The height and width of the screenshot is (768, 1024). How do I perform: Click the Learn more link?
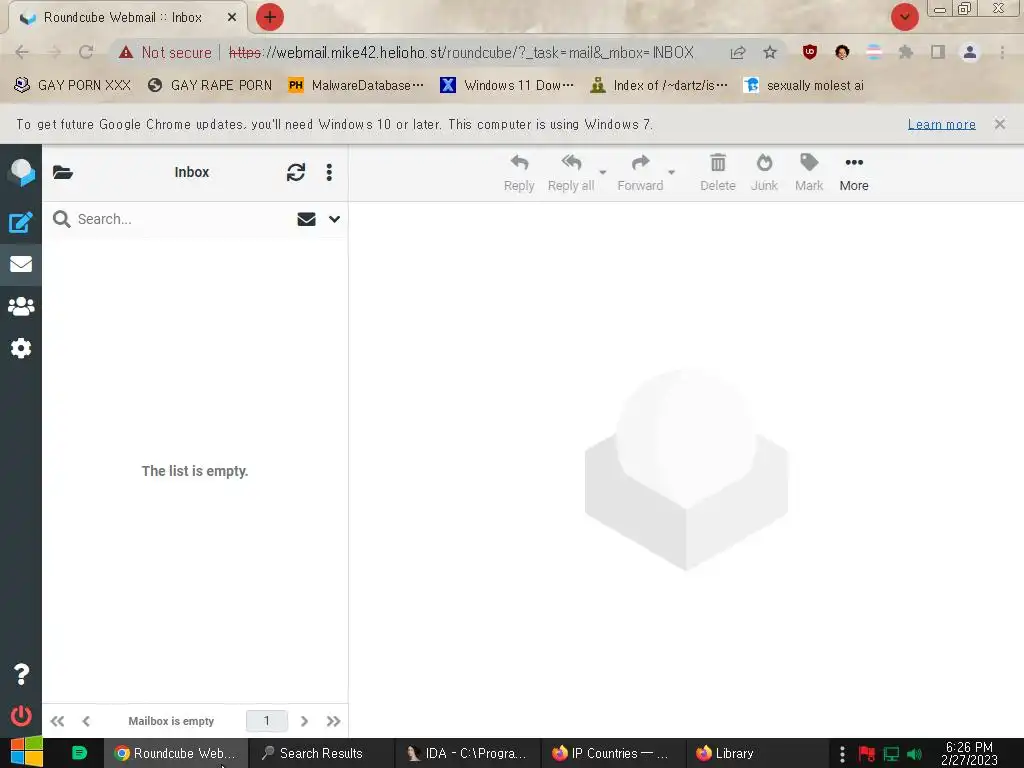pos(941,124)
